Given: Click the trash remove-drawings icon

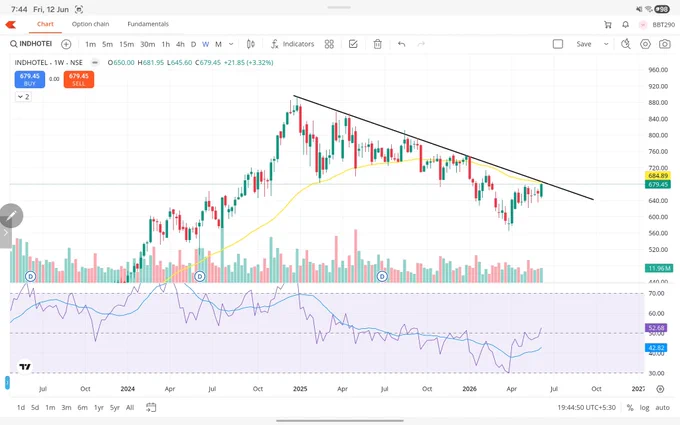Looking at the screenshot, I should pyautogui.click(x=377, y=44).
